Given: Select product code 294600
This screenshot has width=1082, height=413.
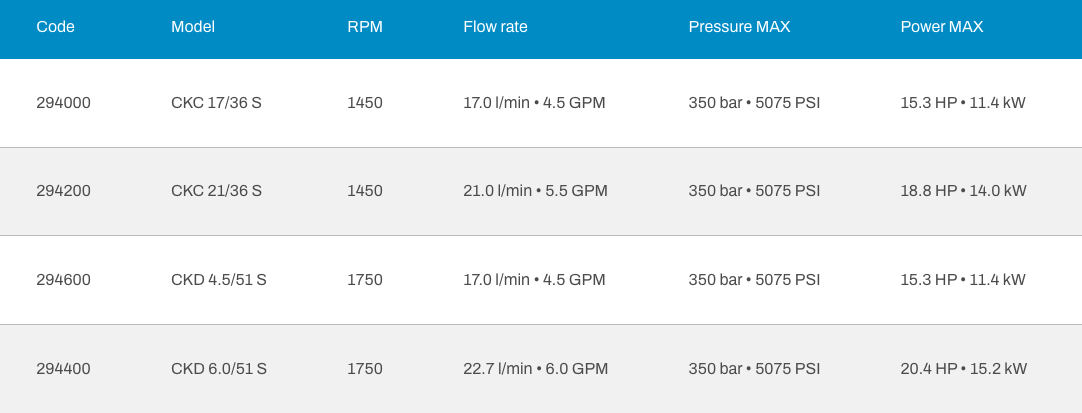Looking at the screenshot, I should point(63,280).
